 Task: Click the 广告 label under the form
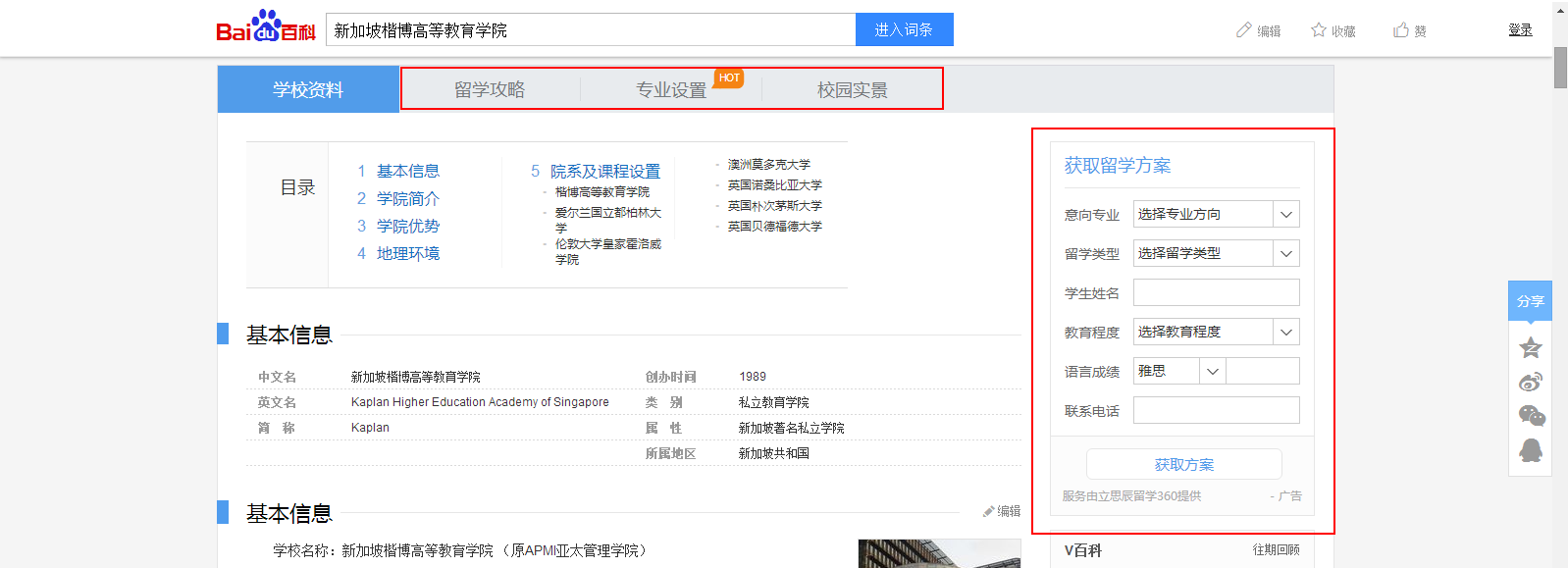point(1290,496)
